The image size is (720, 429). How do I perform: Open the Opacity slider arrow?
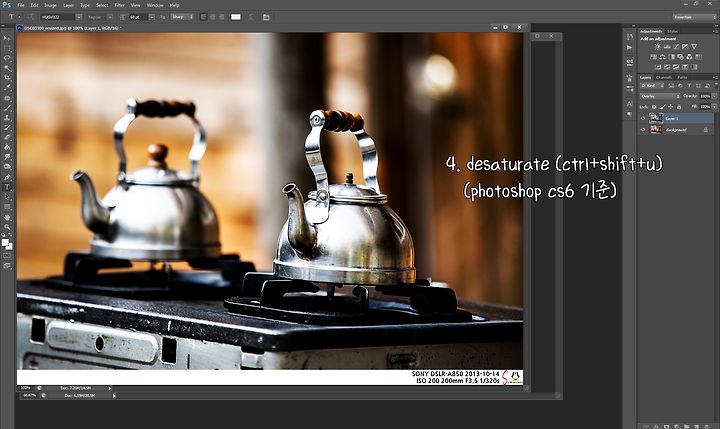click(x=714, y=96)
